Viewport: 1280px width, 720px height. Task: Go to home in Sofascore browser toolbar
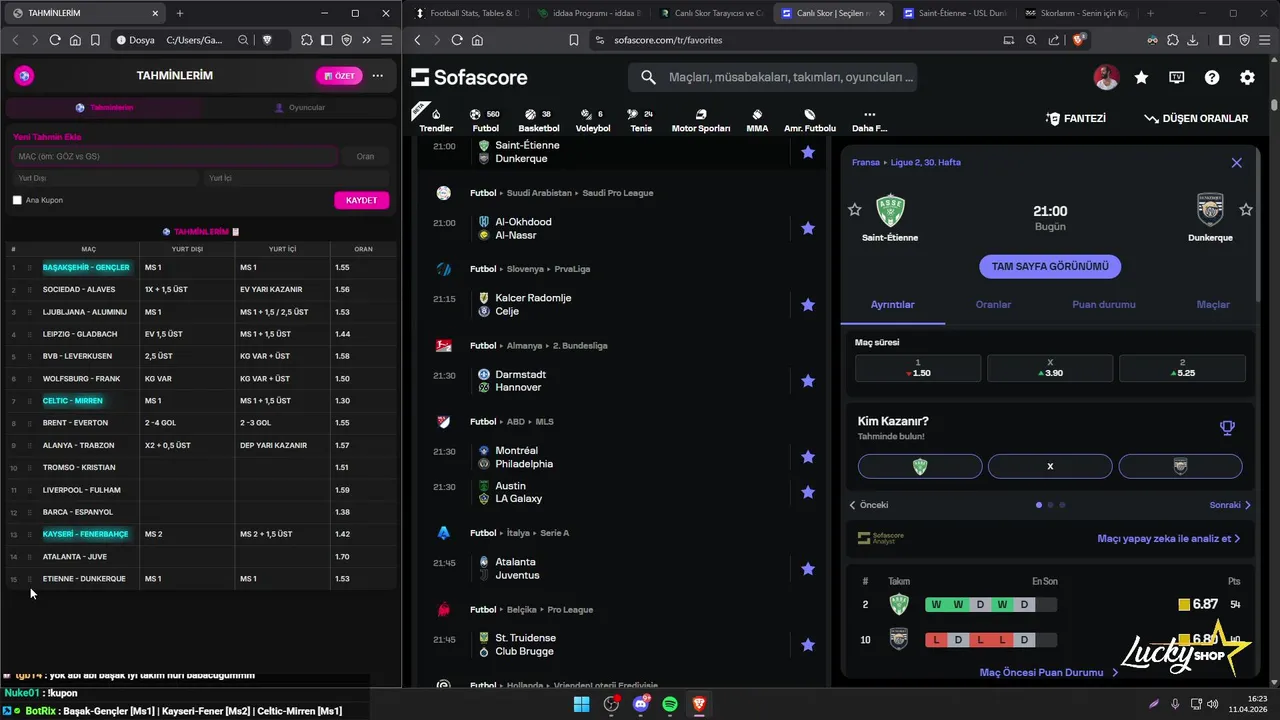point(477,40)
